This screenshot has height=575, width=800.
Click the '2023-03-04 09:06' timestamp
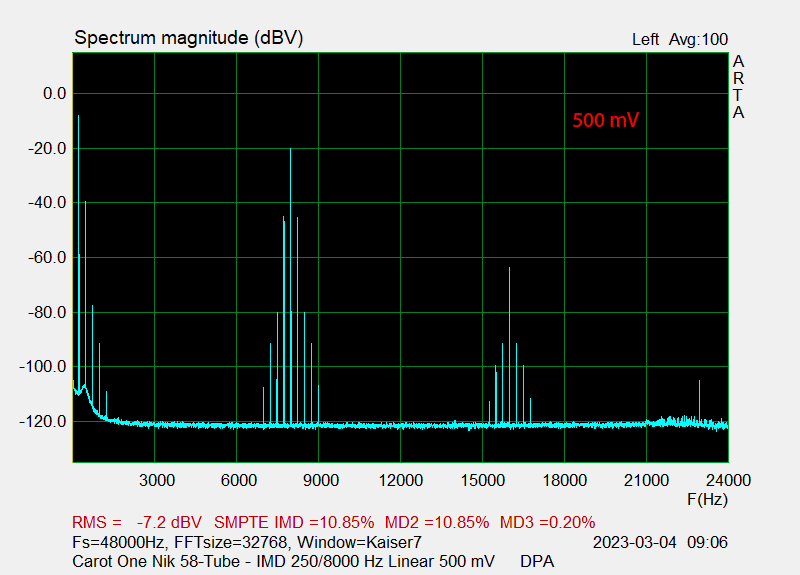[659, 542]
